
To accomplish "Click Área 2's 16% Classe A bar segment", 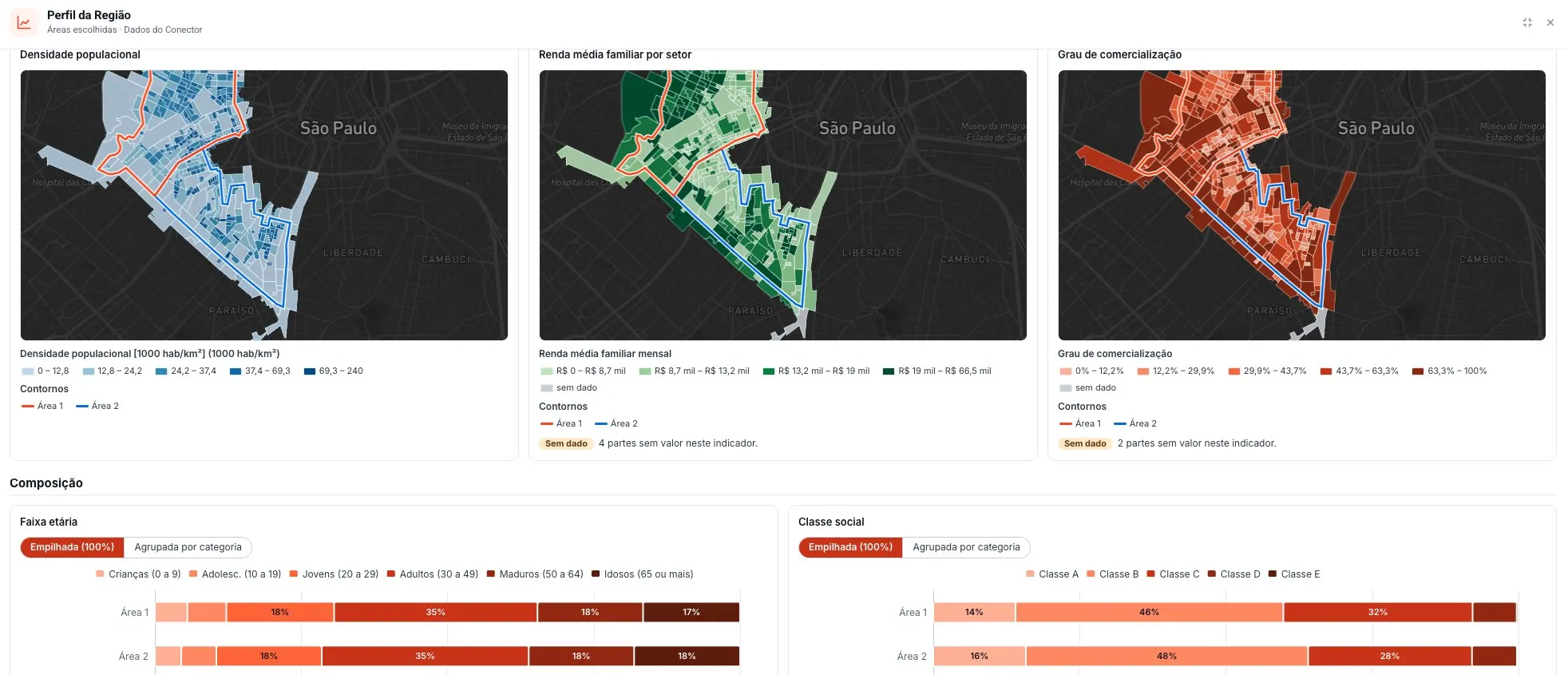I will (980, 657).
